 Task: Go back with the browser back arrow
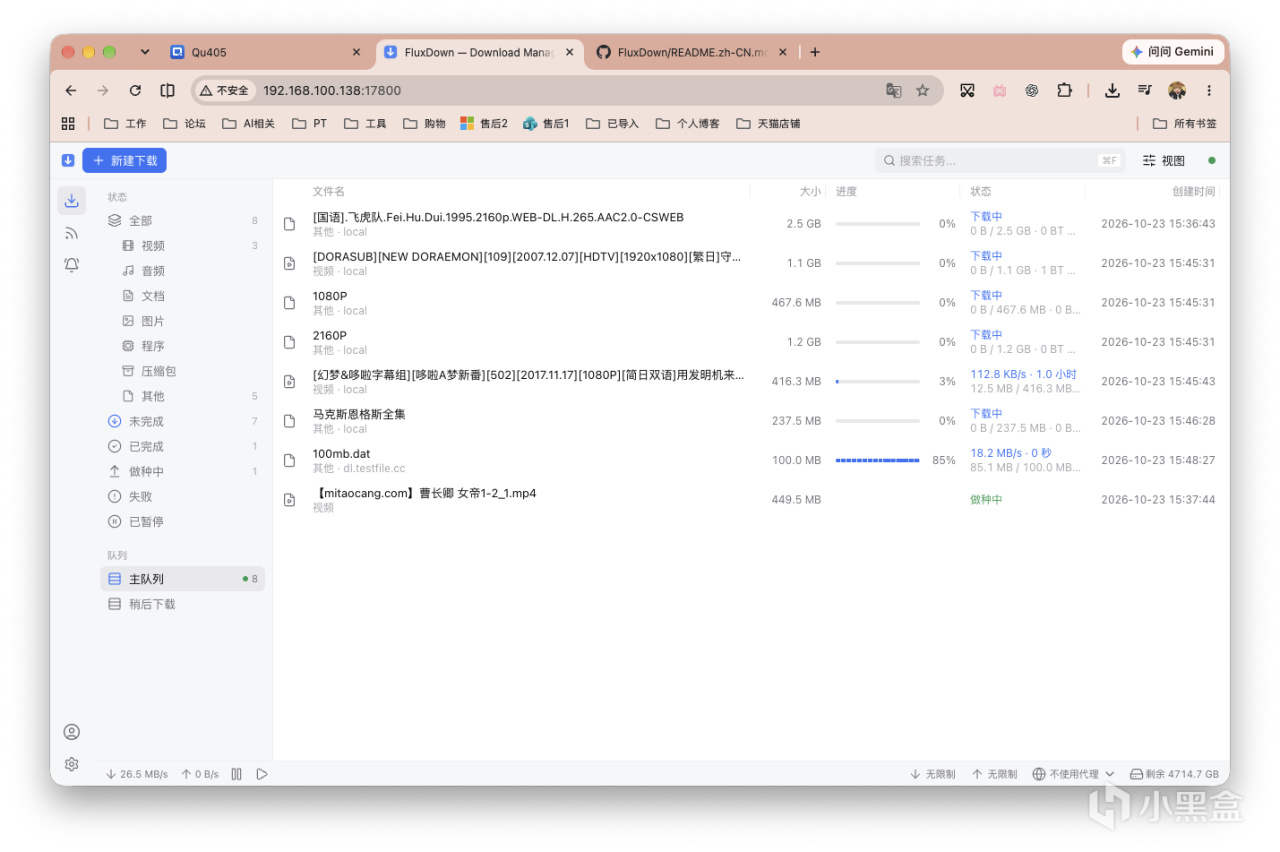tap(71, 90)
